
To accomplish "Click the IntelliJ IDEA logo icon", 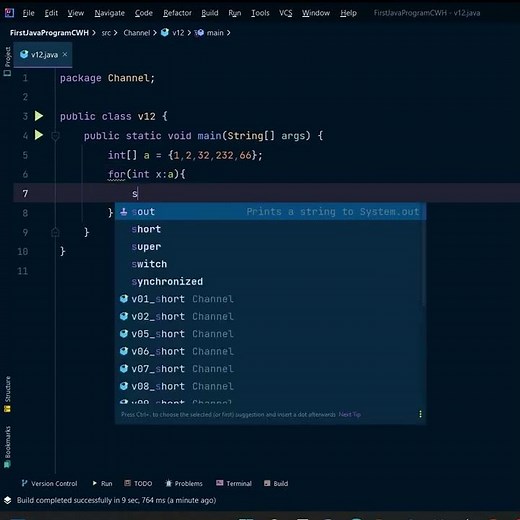I will pos(9,13).
